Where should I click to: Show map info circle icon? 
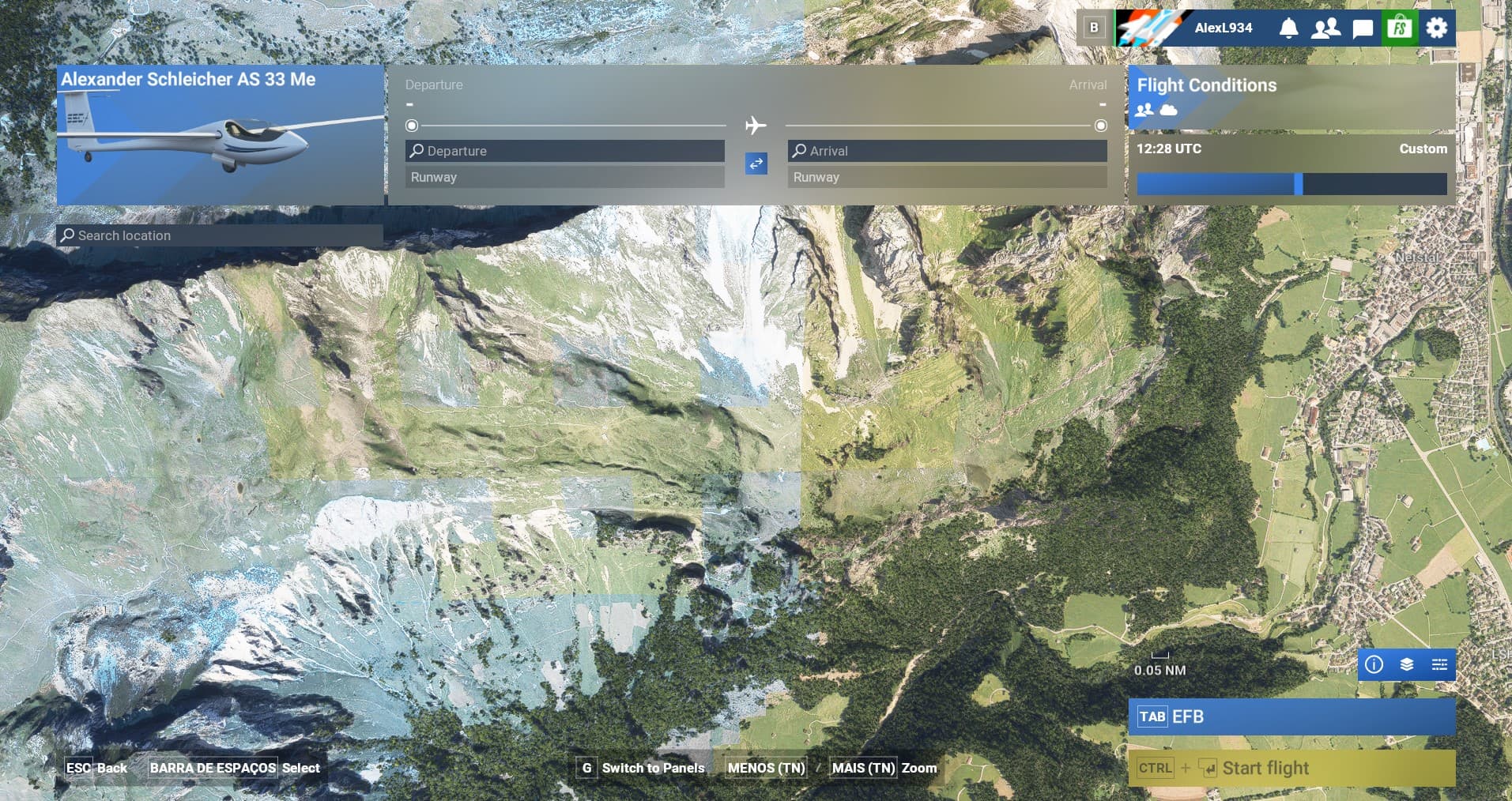(1374, 664)
